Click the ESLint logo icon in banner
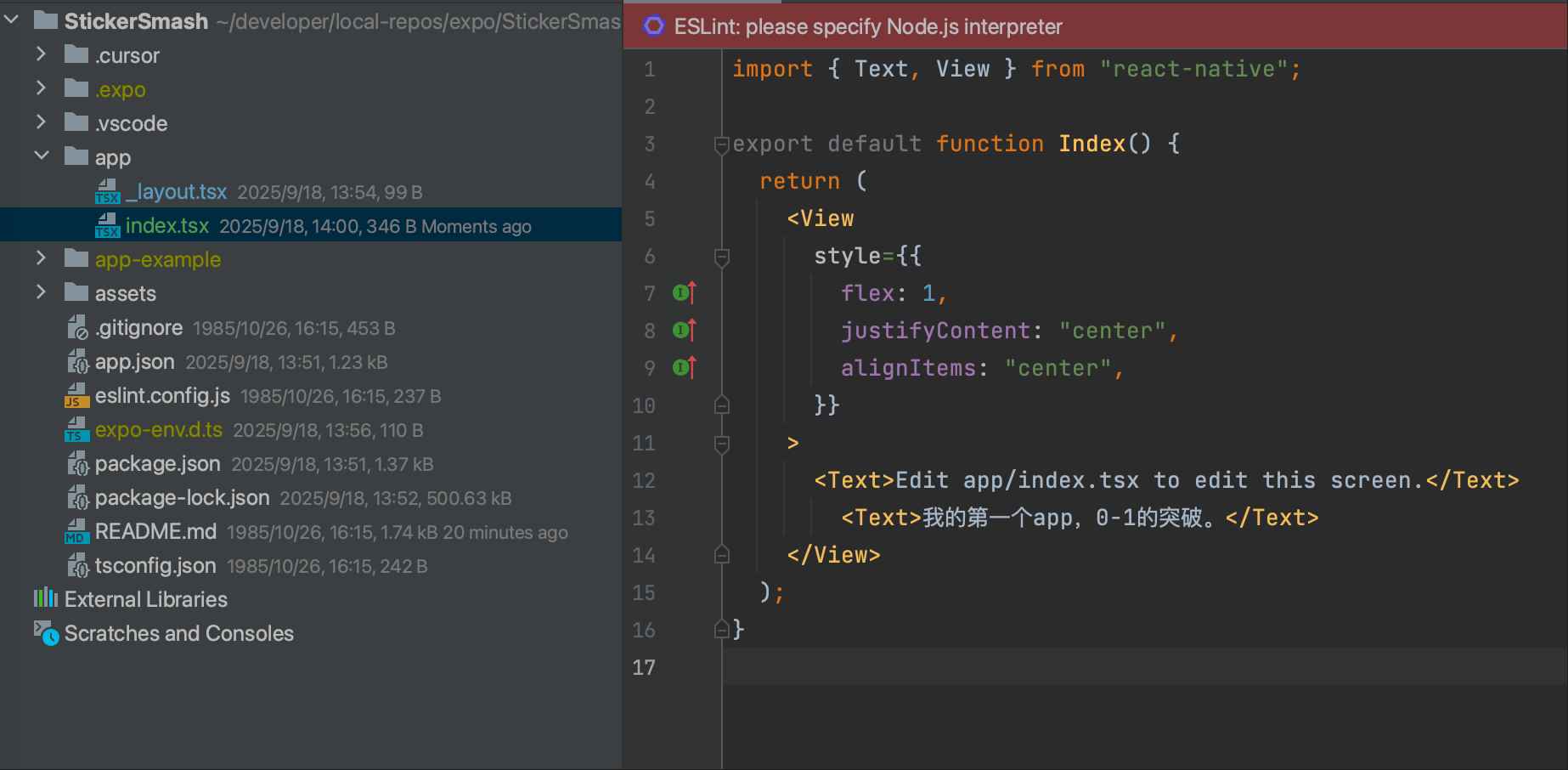The image size is (1568, 770). click(x=653, y=26)
